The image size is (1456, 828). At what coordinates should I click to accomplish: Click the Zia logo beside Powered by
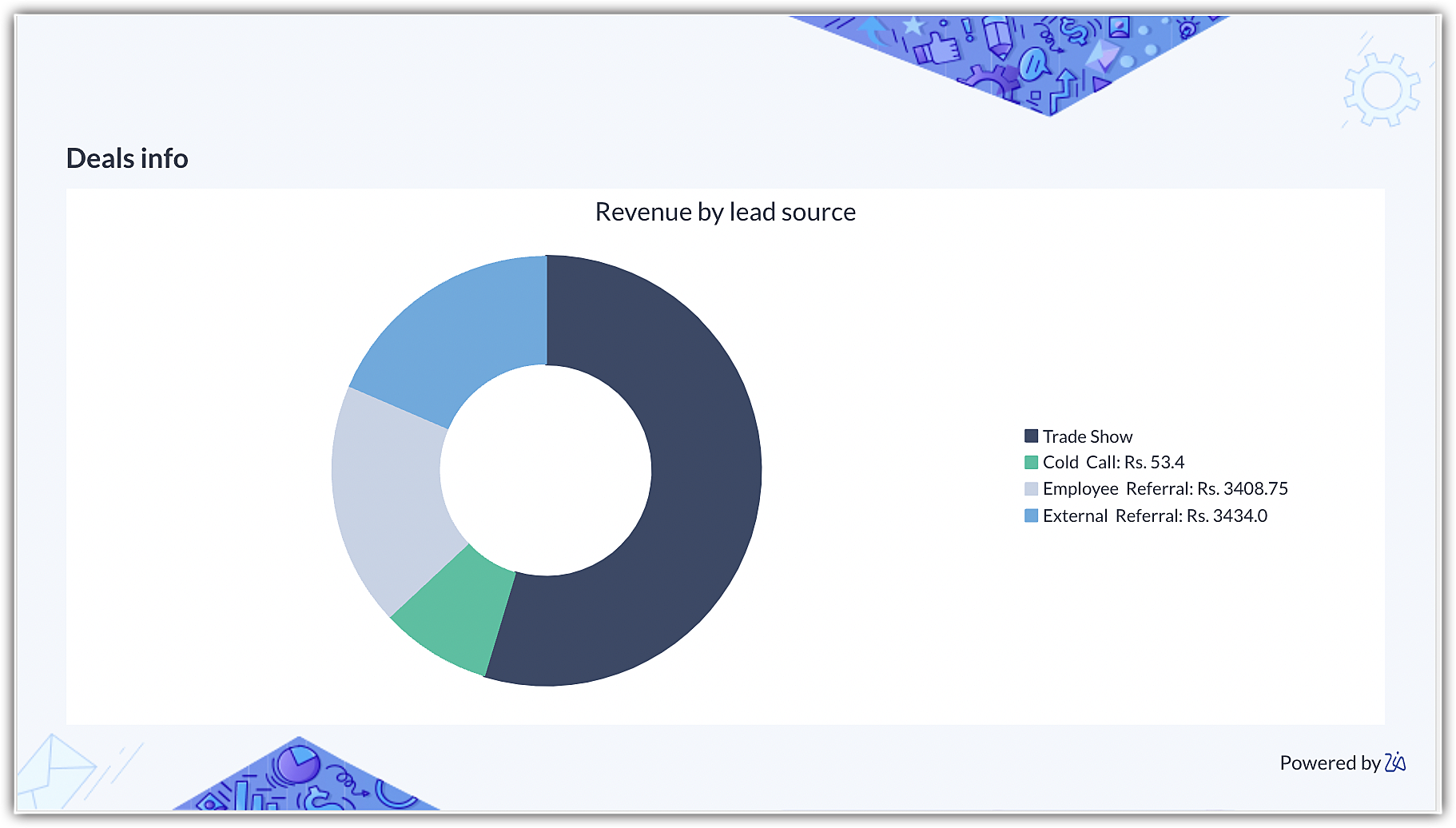(1395, 762)
